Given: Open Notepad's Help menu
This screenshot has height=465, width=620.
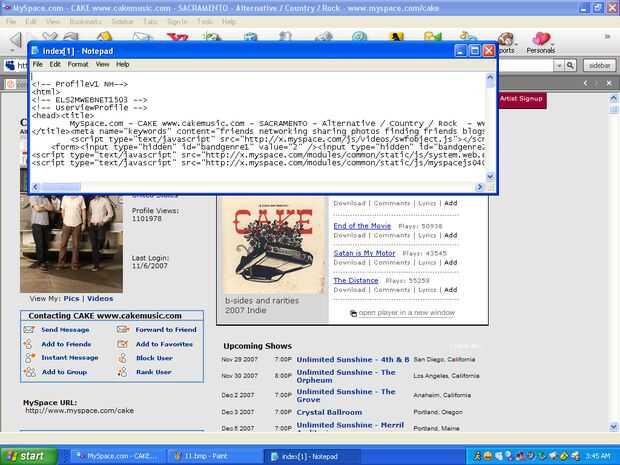Looking at the screenshot, I should coord(123,64).
